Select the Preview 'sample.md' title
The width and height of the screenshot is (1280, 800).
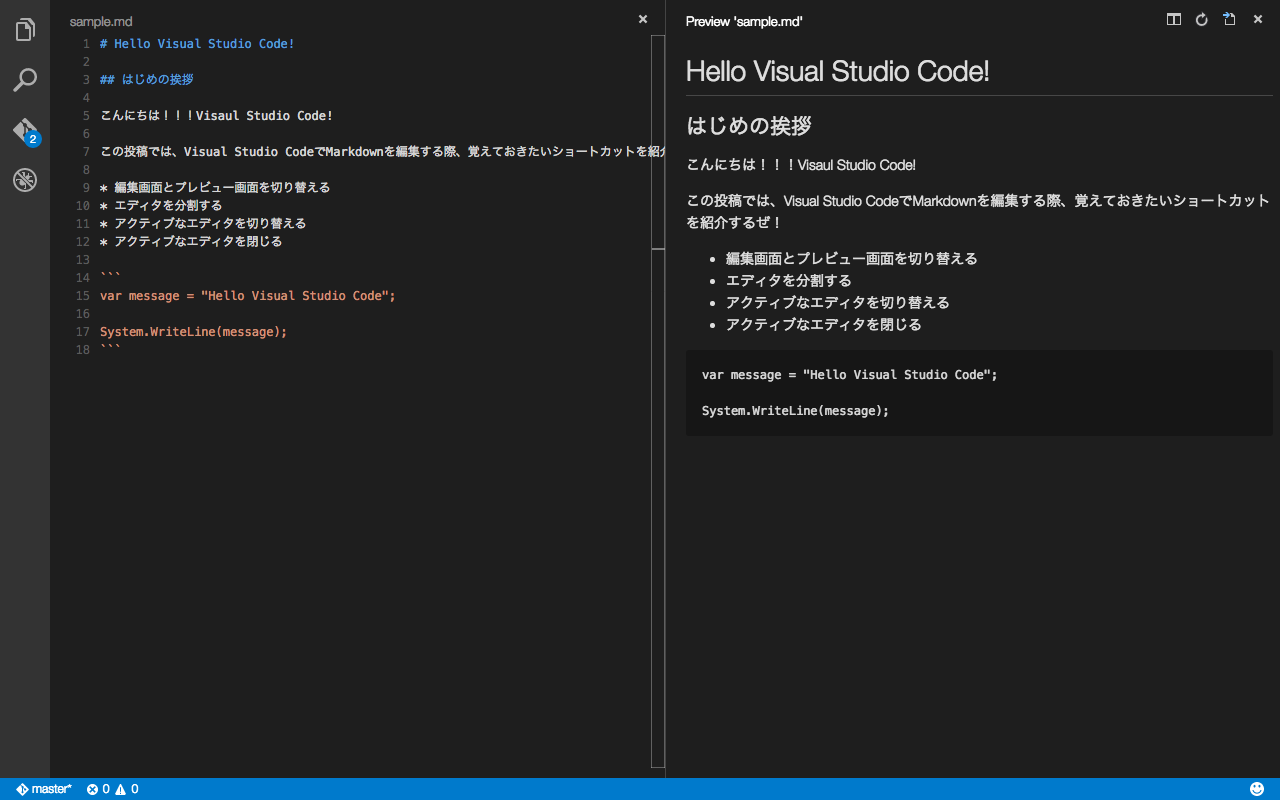[x=744, y=21]
